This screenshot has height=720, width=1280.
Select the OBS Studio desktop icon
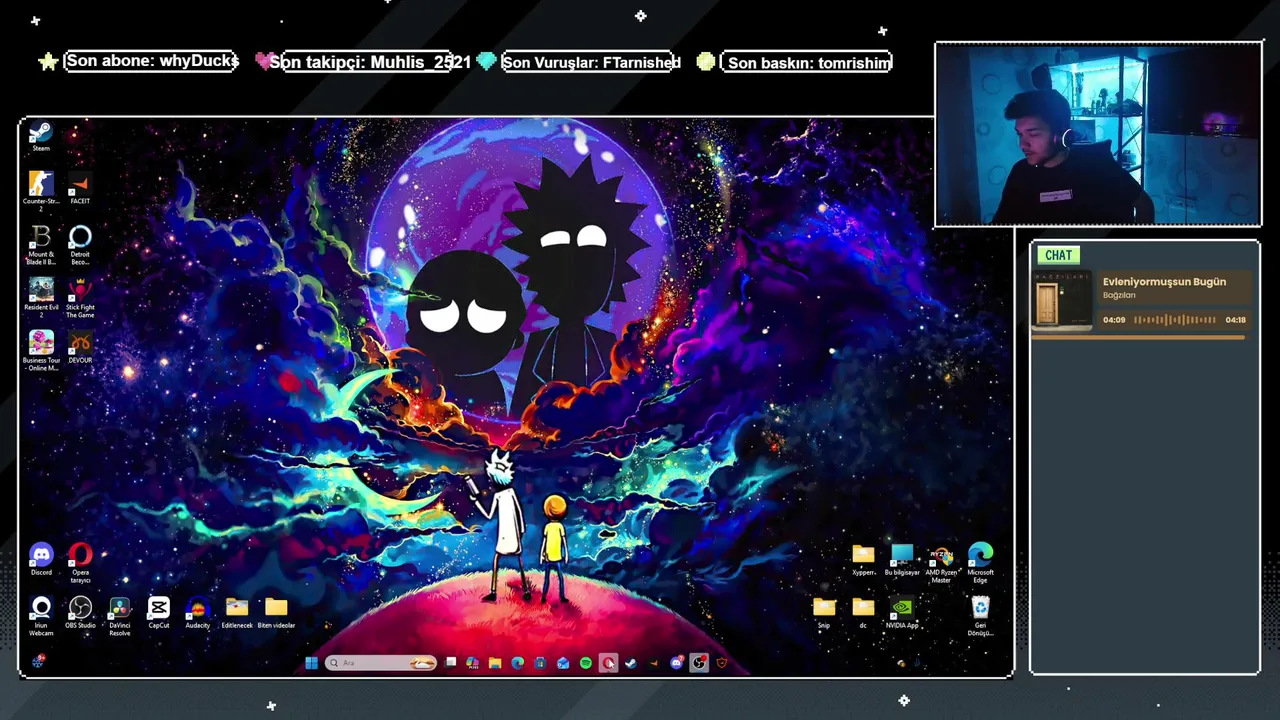coord(80,612)
